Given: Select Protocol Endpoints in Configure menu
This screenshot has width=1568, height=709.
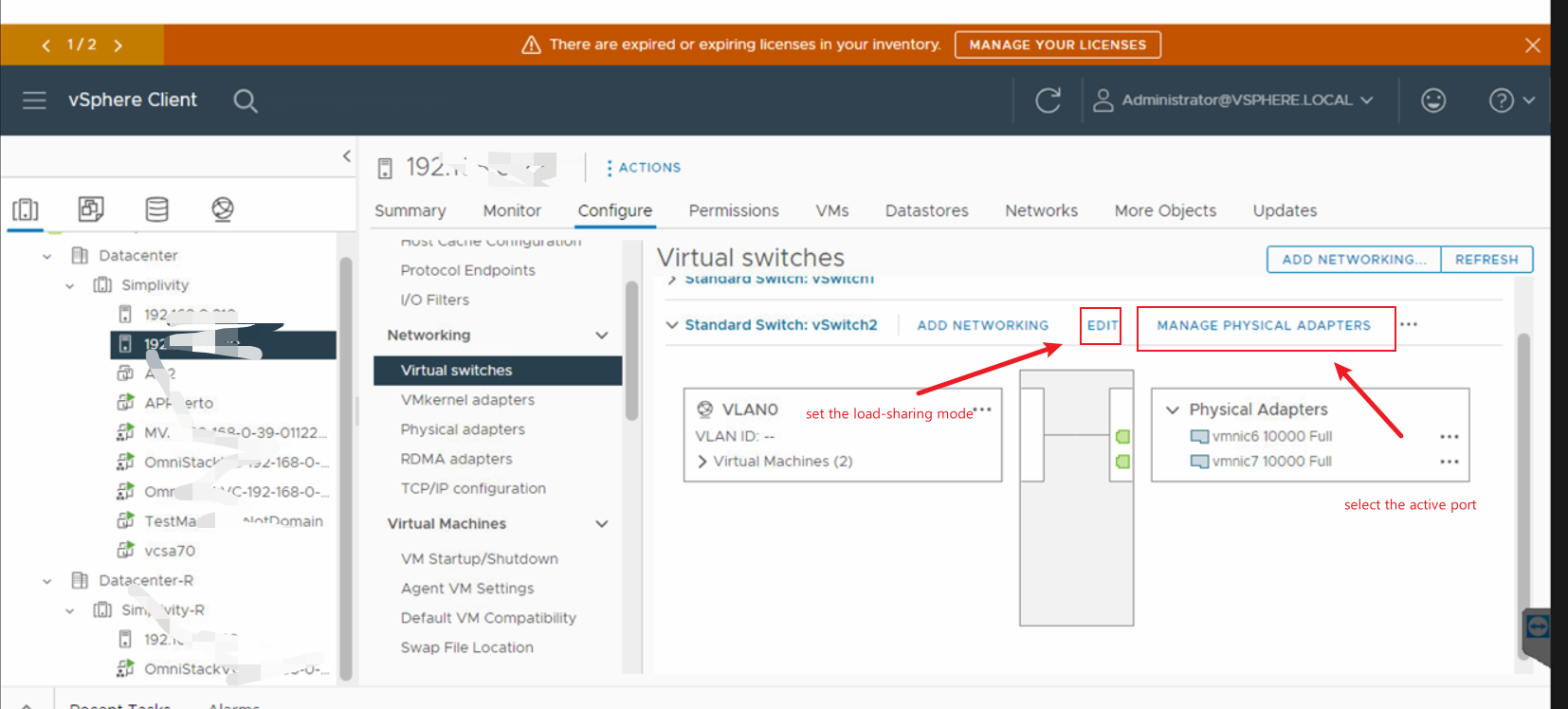Looking at the screenshot, I should tap(467, 270).
